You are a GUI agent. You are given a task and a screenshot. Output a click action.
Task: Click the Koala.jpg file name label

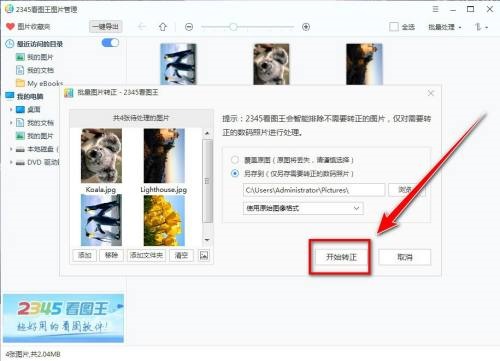coord(101,190)
